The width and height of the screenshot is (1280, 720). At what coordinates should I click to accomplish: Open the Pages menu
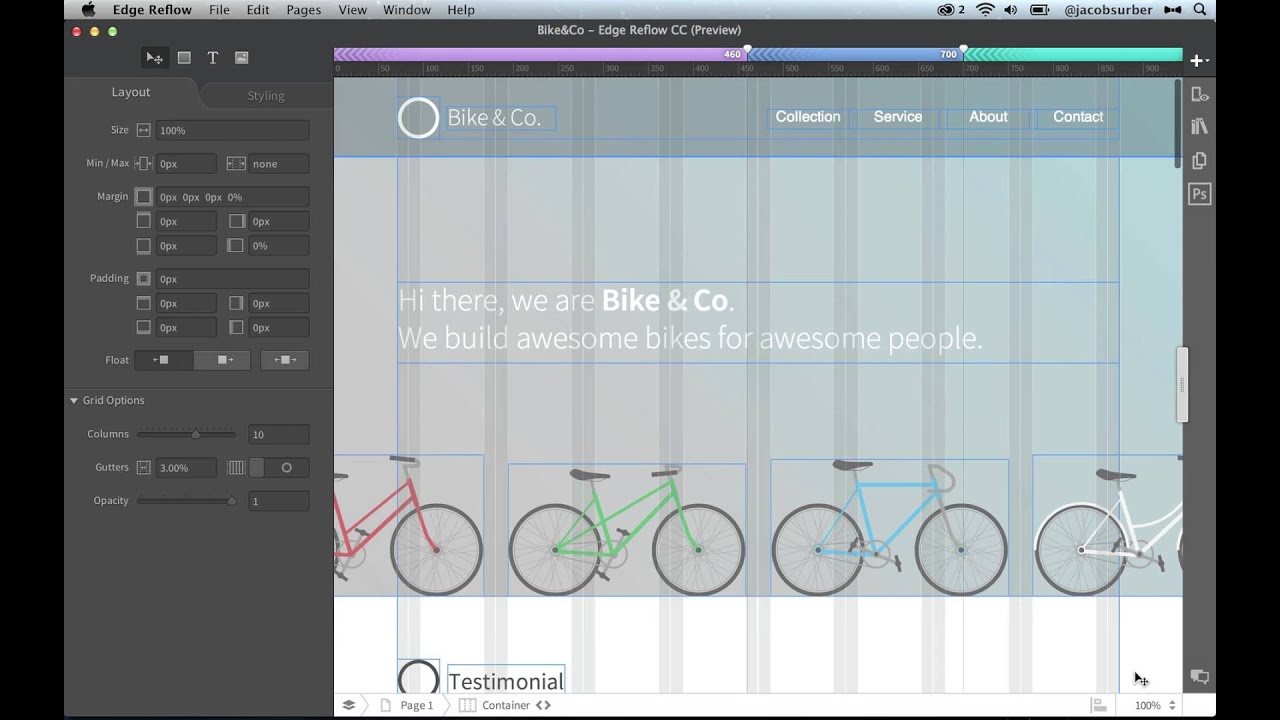pyautogui.click(x=304, y=10)
